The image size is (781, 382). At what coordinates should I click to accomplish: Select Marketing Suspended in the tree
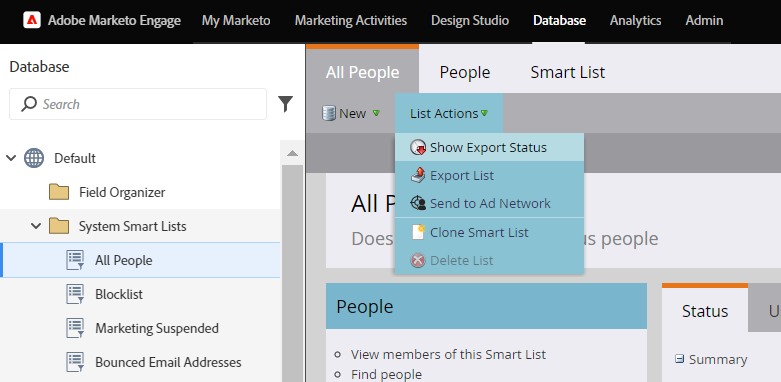(157, 328)
